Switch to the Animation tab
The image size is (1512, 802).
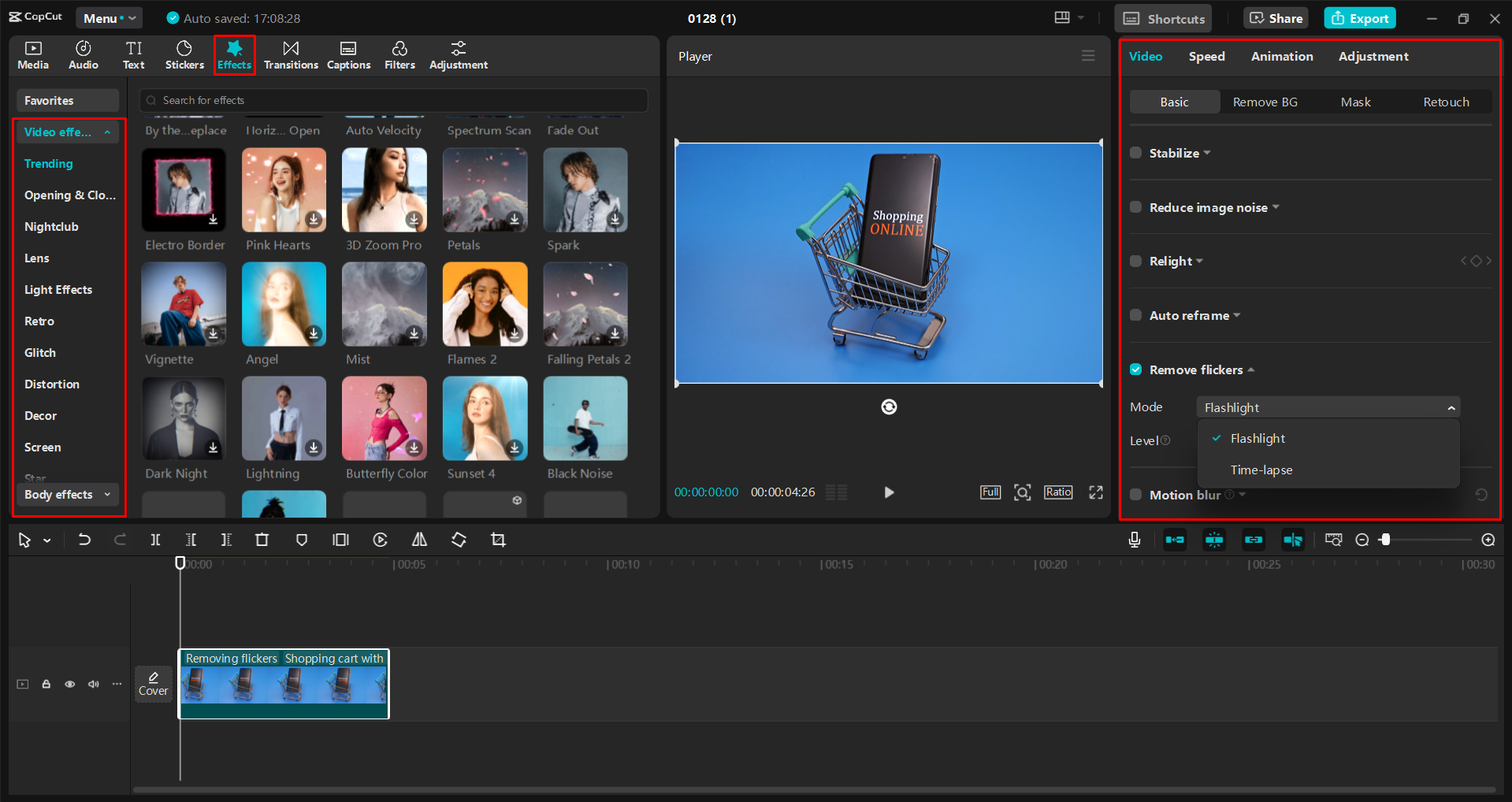click(1281, 57)
